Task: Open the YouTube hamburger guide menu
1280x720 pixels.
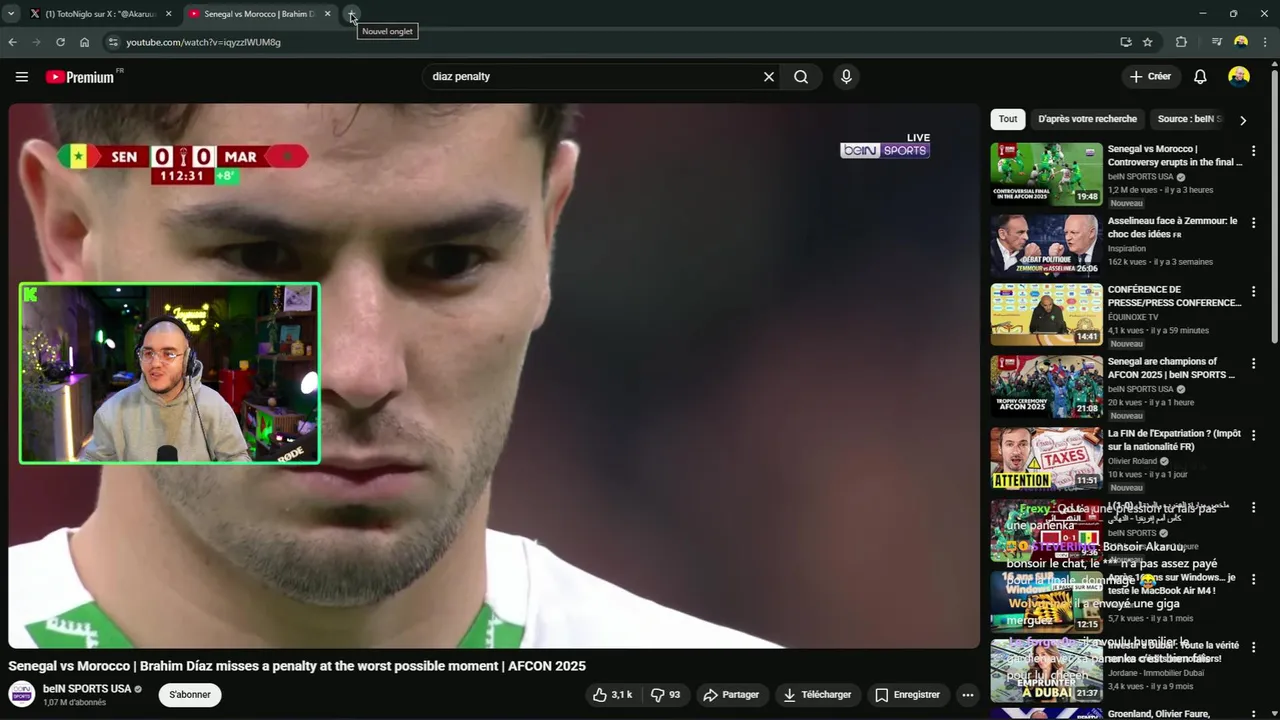Action: [x=21, y=76]
